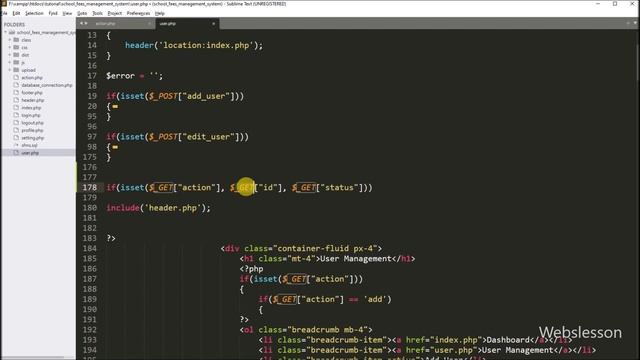Click file icon beside database_connection.php
This screenshot has width=640, height=360.
point(16,85)
